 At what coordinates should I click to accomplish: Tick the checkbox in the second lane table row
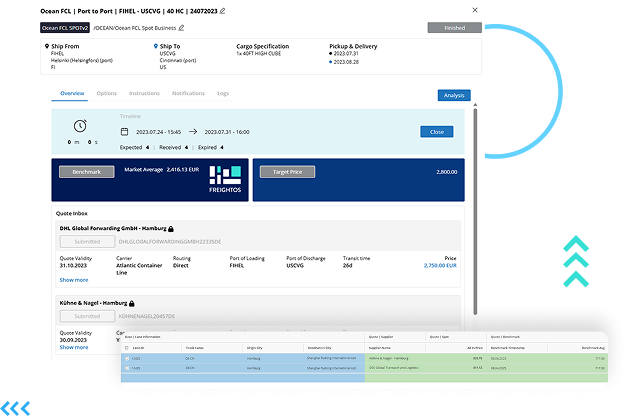tap(126, 367)
